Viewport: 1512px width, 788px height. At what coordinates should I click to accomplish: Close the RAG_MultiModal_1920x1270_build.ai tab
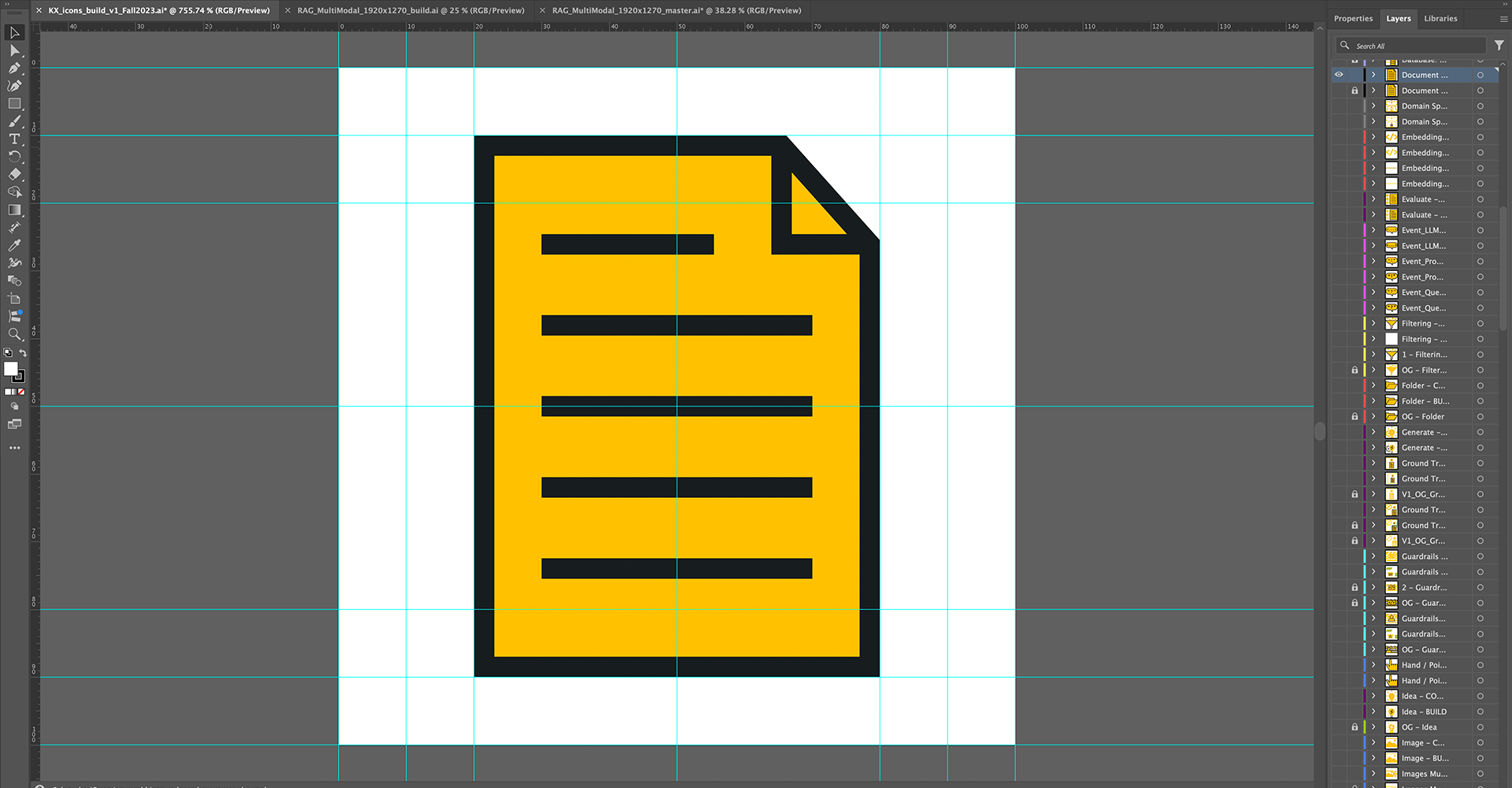(287, 10)
